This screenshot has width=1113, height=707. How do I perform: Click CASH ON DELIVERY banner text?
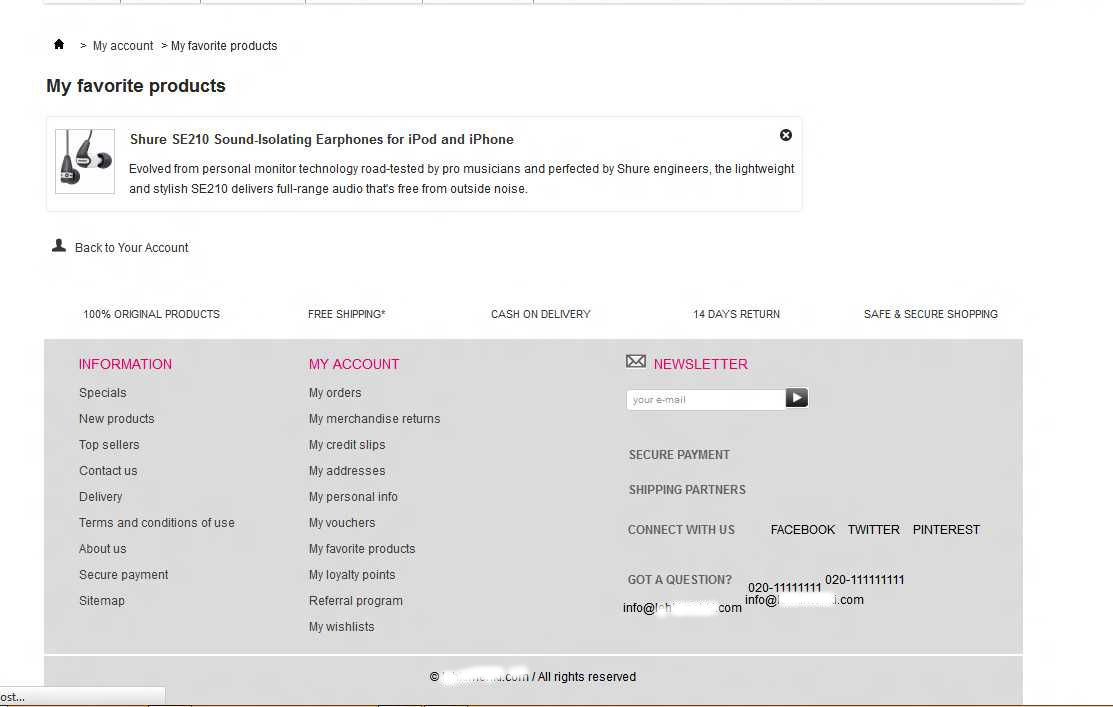(x=541, y=314)
